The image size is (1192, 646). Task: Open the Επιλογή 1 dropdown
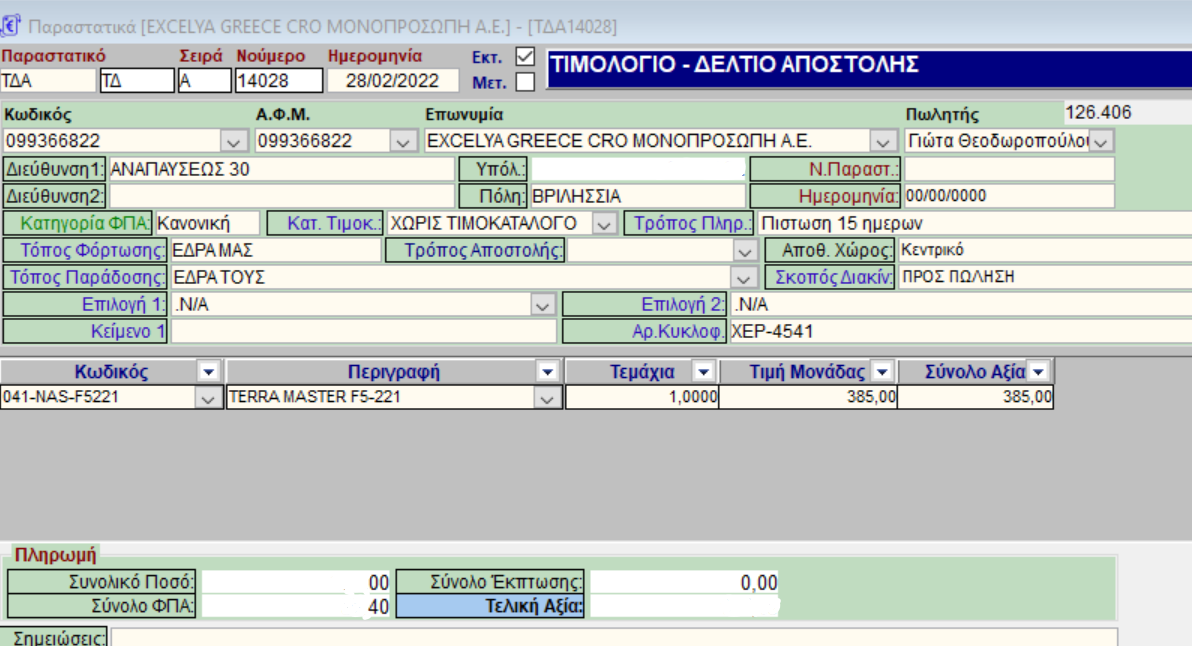tap(541, 304)
